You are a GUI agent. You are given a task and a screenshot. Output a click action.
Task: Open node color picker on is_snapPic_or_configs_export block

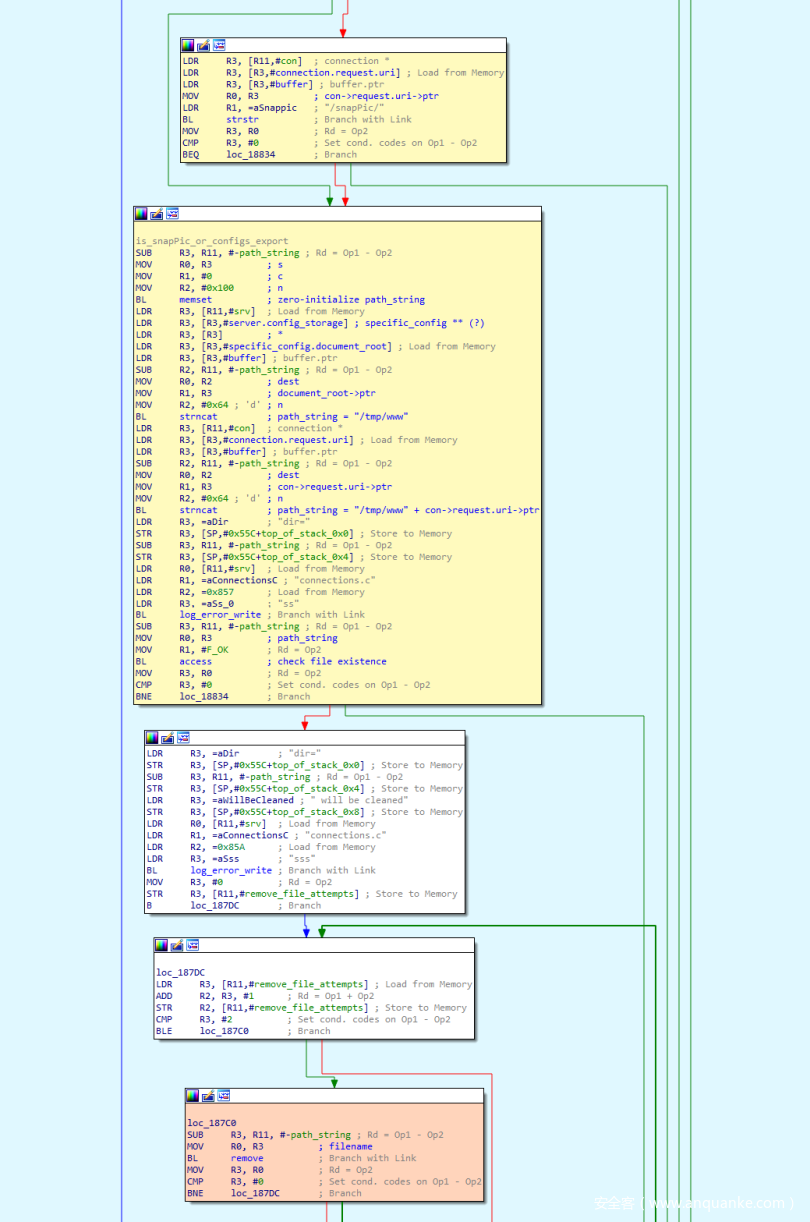click(141, 214)
